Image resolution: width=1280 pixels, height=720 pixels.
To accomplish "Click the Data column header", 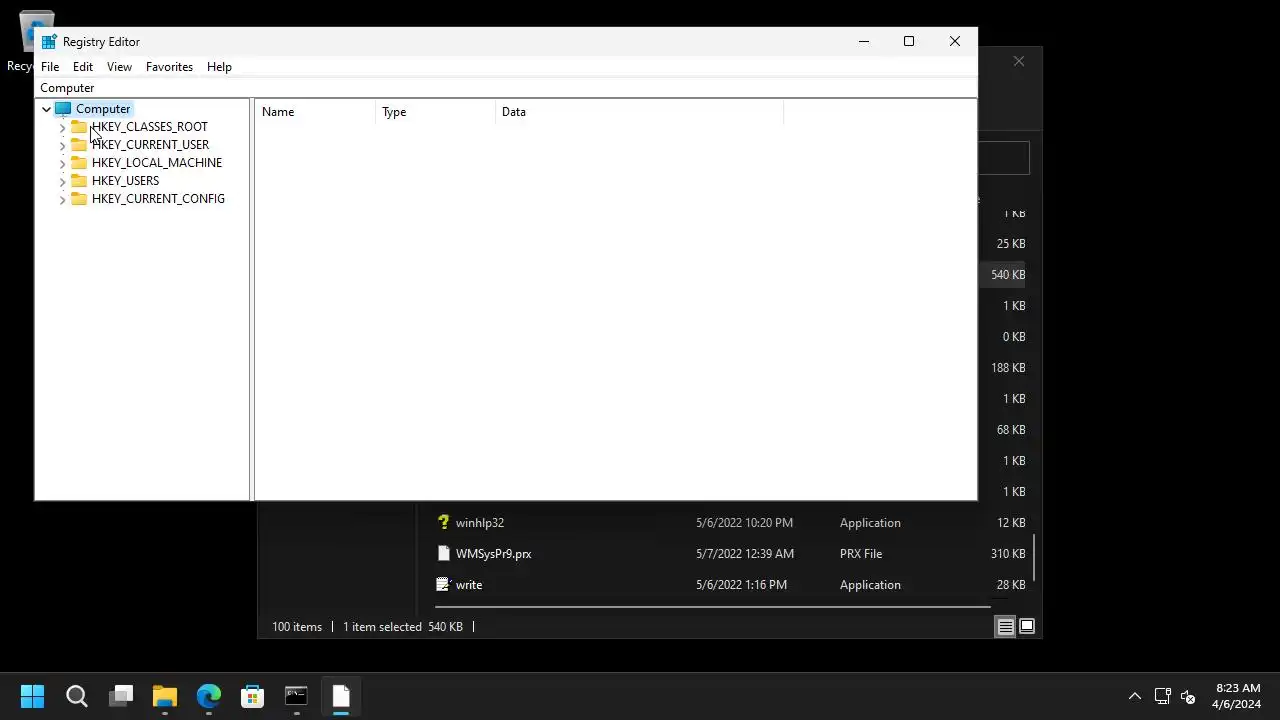I will point(639,112).
